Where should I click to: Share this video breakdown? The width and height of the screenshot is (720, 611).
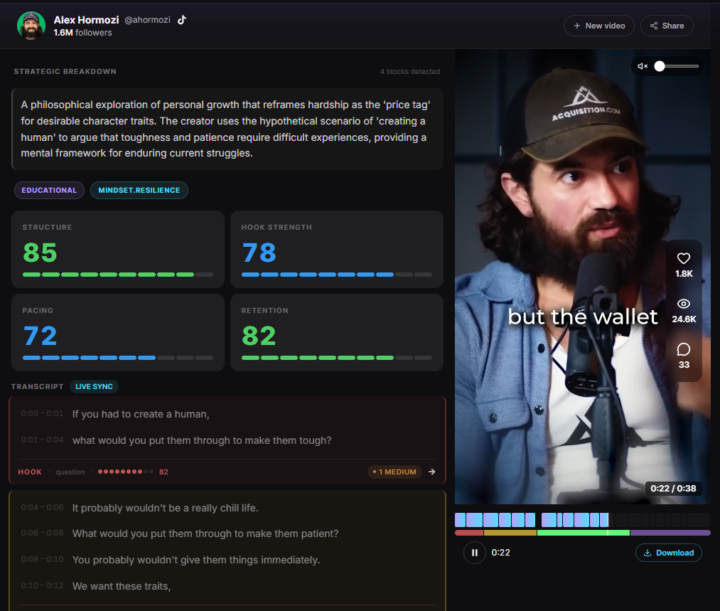click(667, 26)
